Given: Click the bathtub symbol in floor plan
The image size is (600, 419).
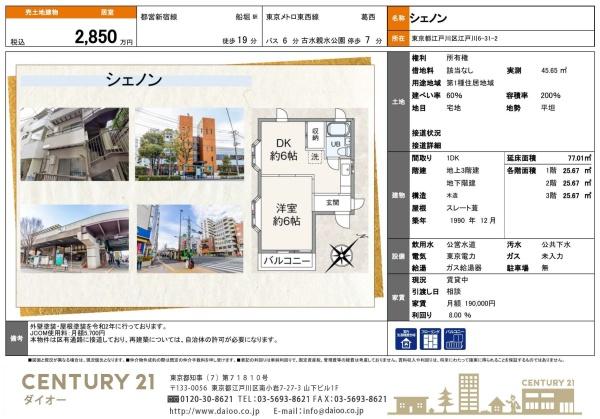Looking at the screenshot, I should (337, 129).
